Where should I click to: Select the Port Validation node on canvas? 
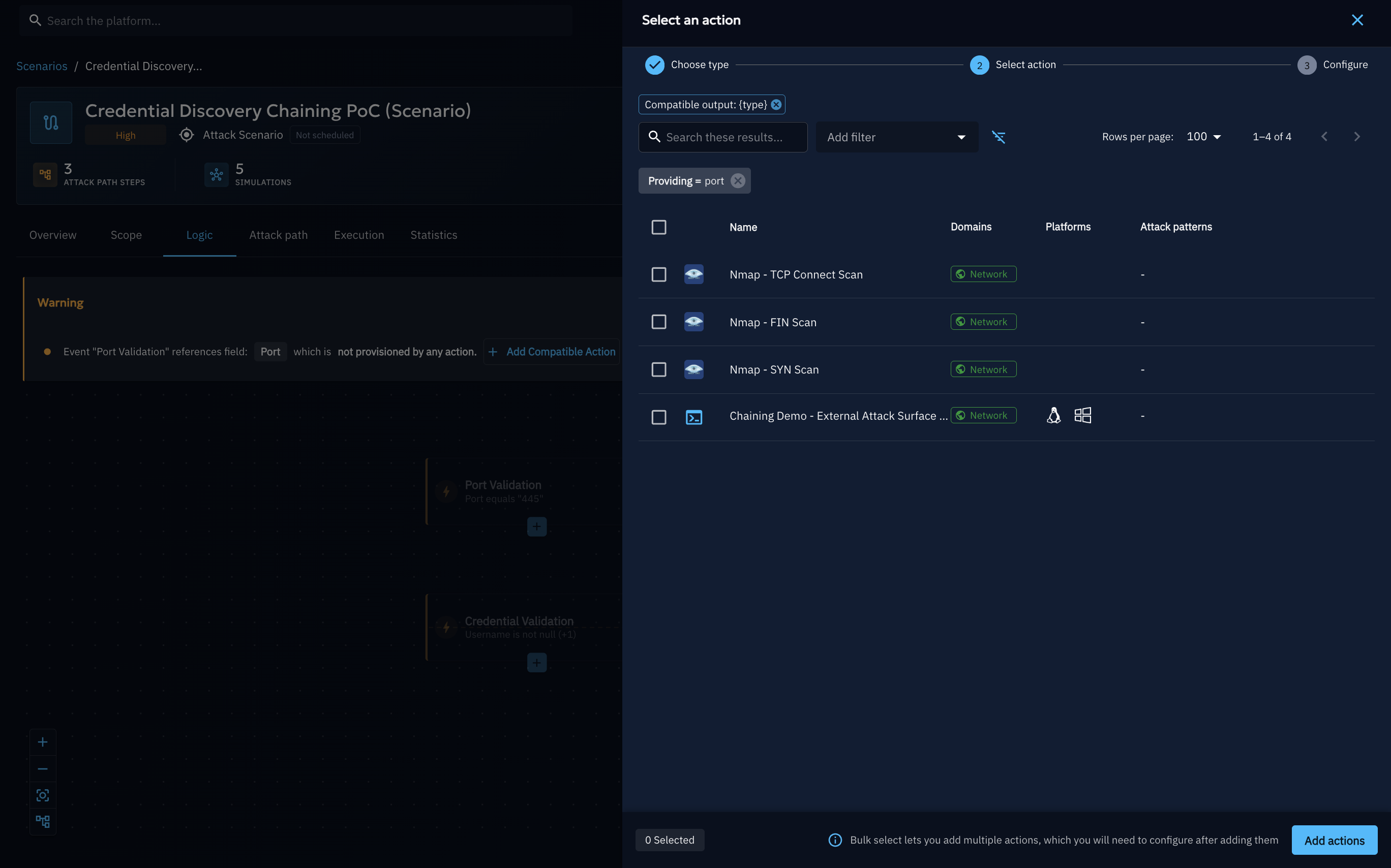click(x=523, y=491)
